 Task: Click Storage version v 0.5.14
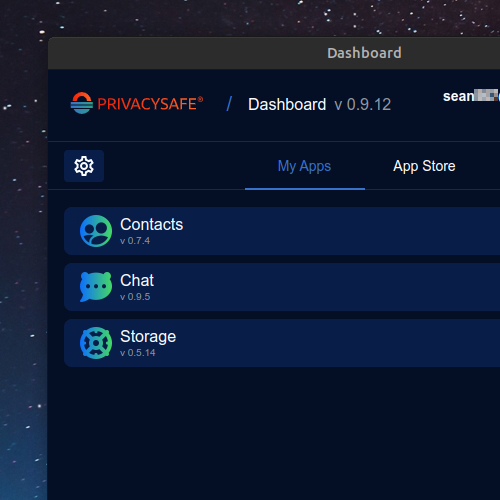[138, 353]
